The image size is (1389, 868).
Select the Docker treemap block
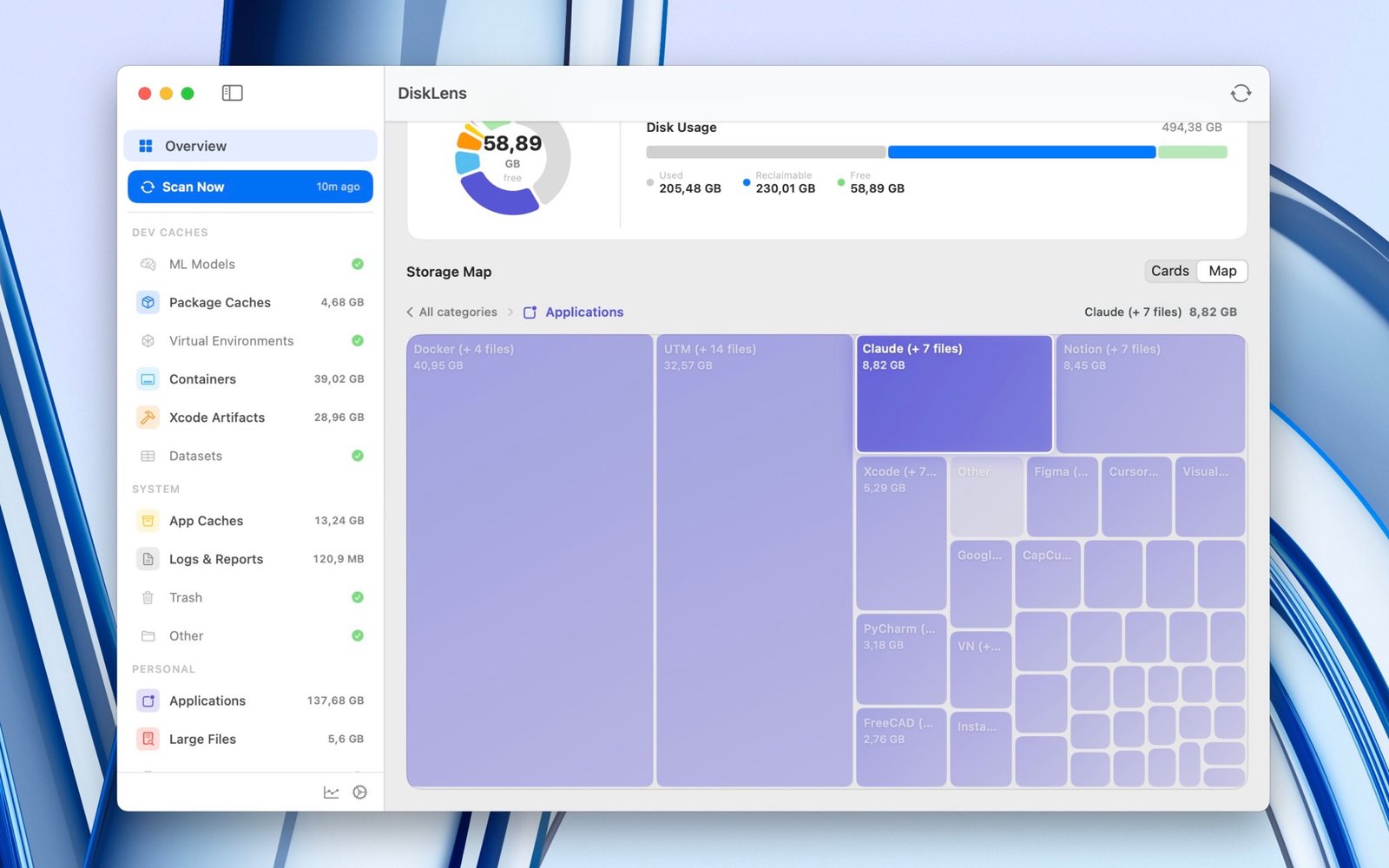coord(530,561)
